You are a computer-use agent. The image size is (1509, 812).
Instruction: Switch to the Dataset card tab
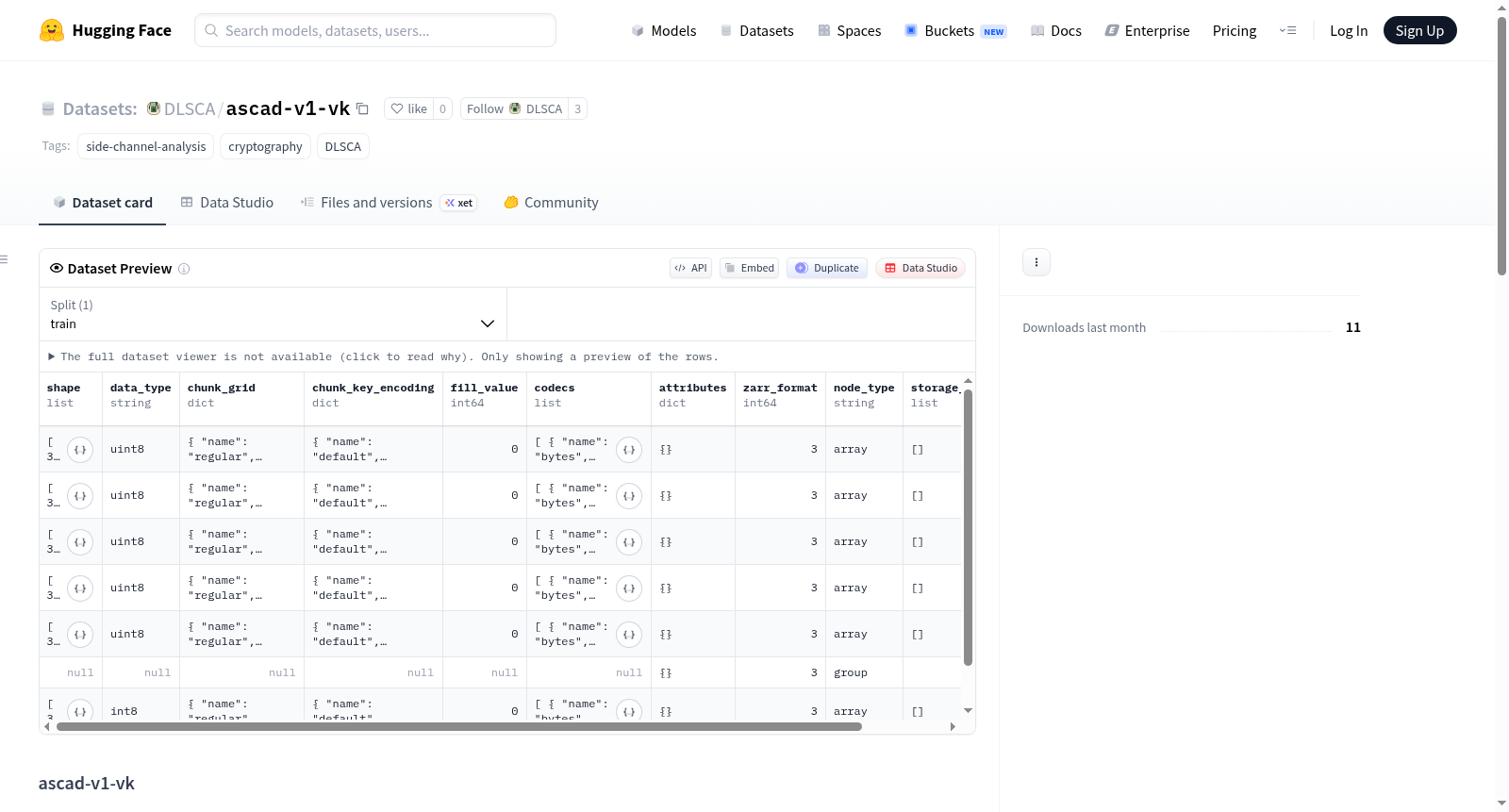[103, 202]
